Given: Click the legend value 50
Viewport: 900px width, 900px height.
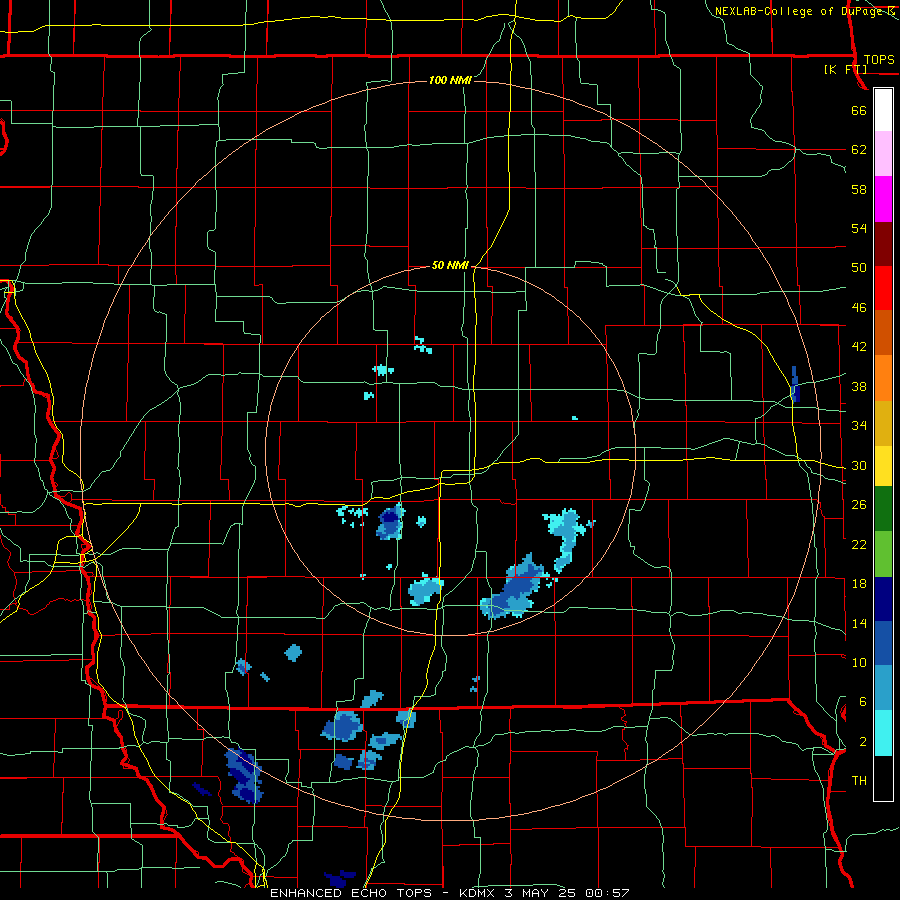Looking at the screenshot, I should pos(859,267).
